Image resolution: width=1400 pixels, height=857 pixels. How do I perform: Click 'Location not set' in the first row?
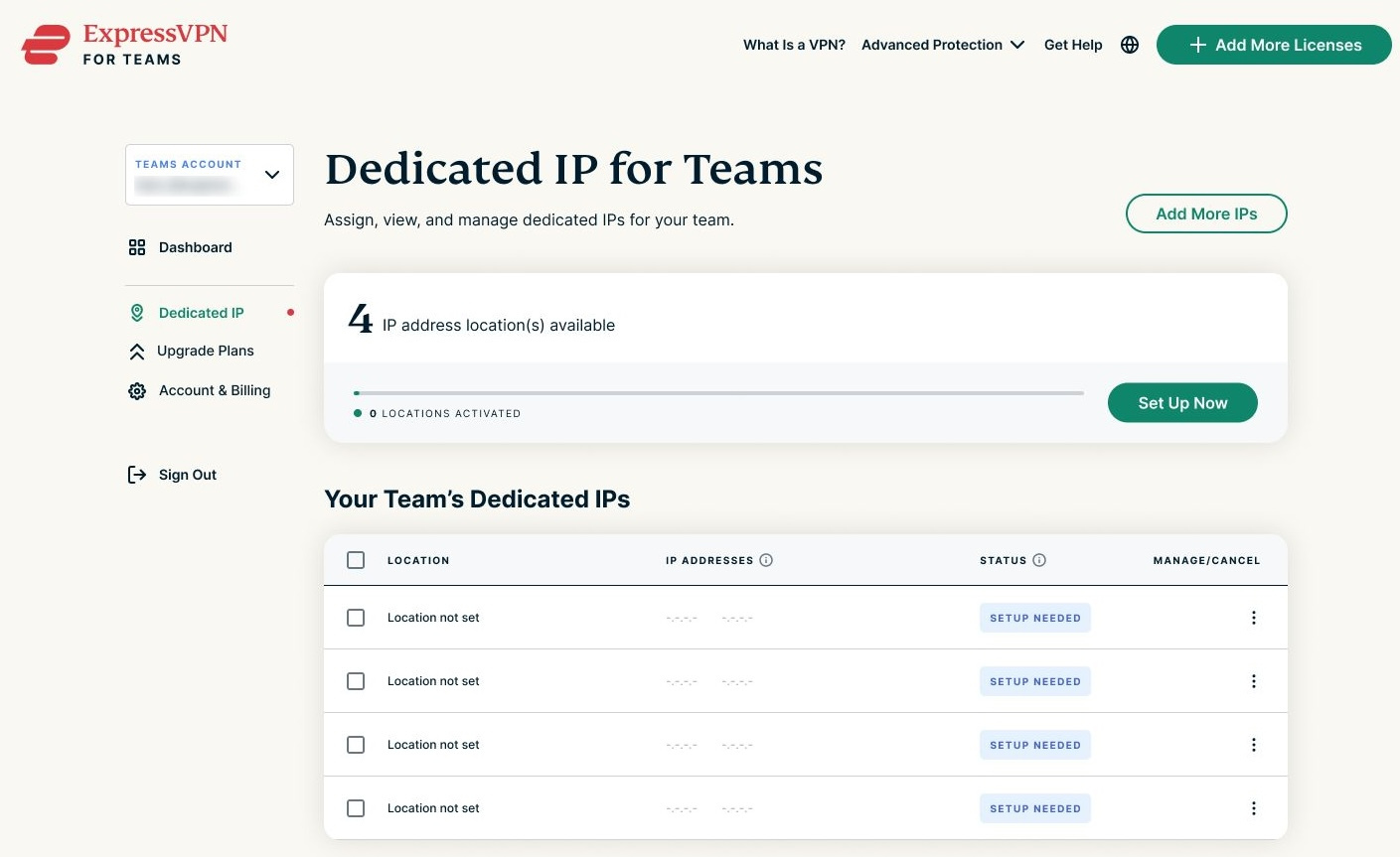pos(433,618)
